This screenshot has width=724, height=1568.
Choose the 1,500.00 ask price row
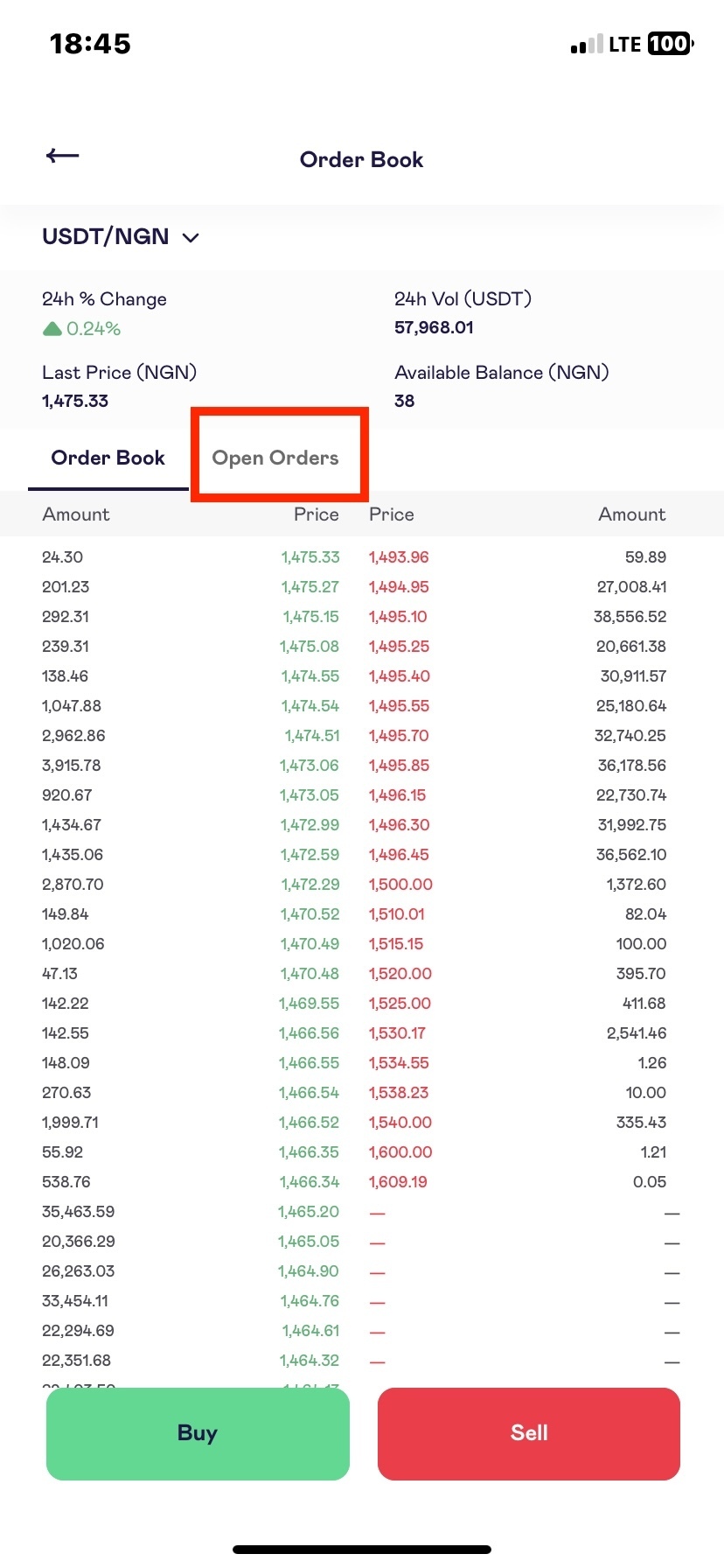(x=400, y=885)
